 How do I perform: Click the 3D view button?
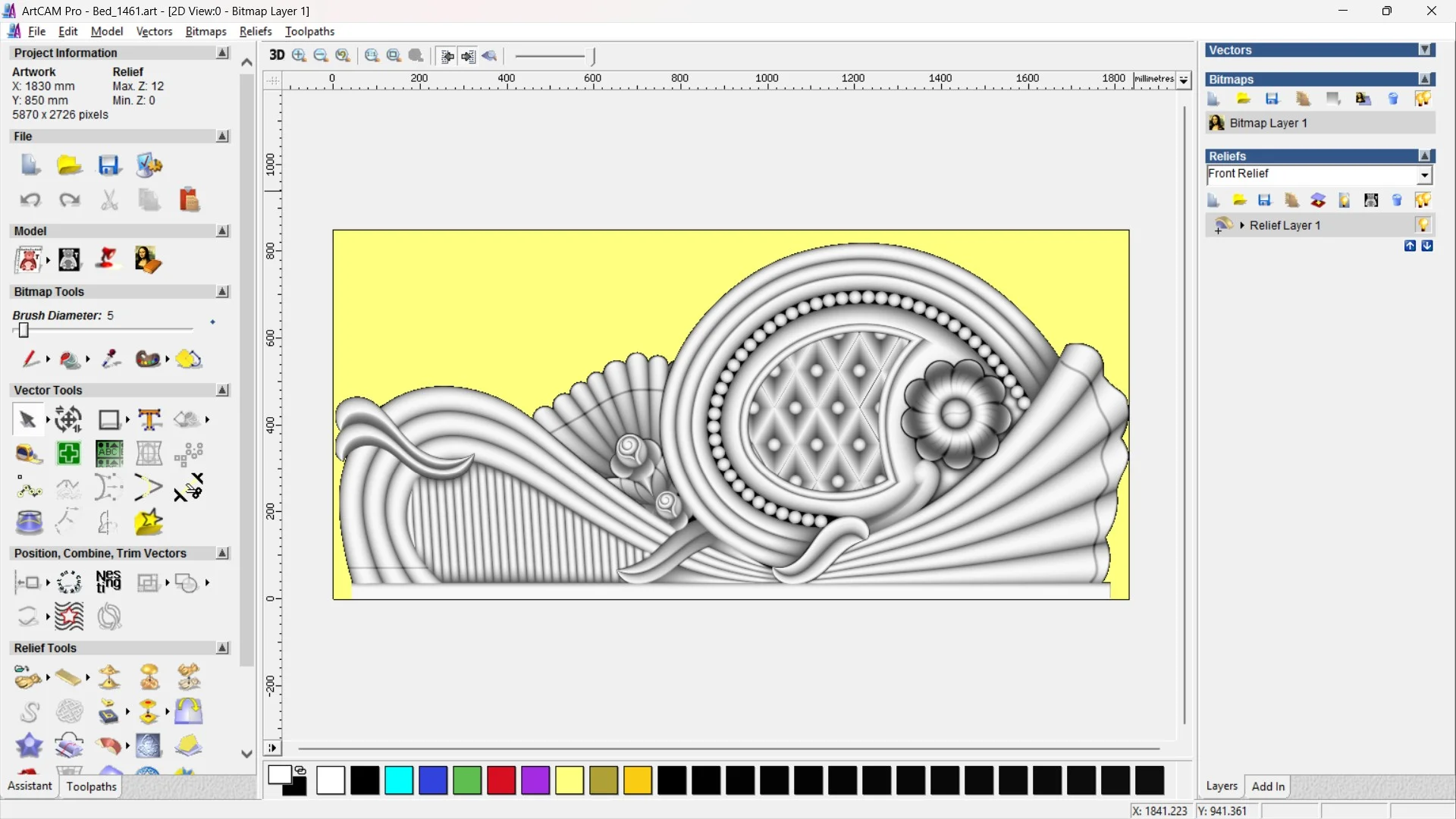[x=277, y=55]
